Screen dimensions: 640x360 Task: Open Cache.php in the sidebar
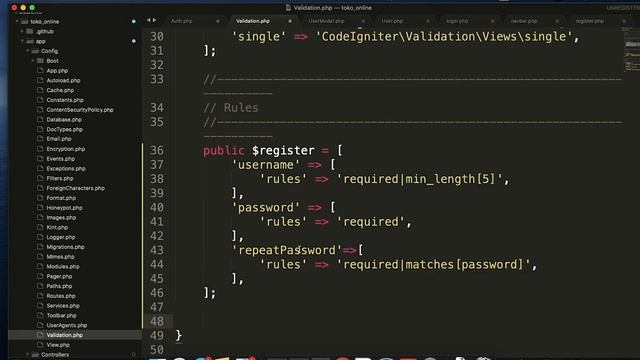tap(60, 90)
